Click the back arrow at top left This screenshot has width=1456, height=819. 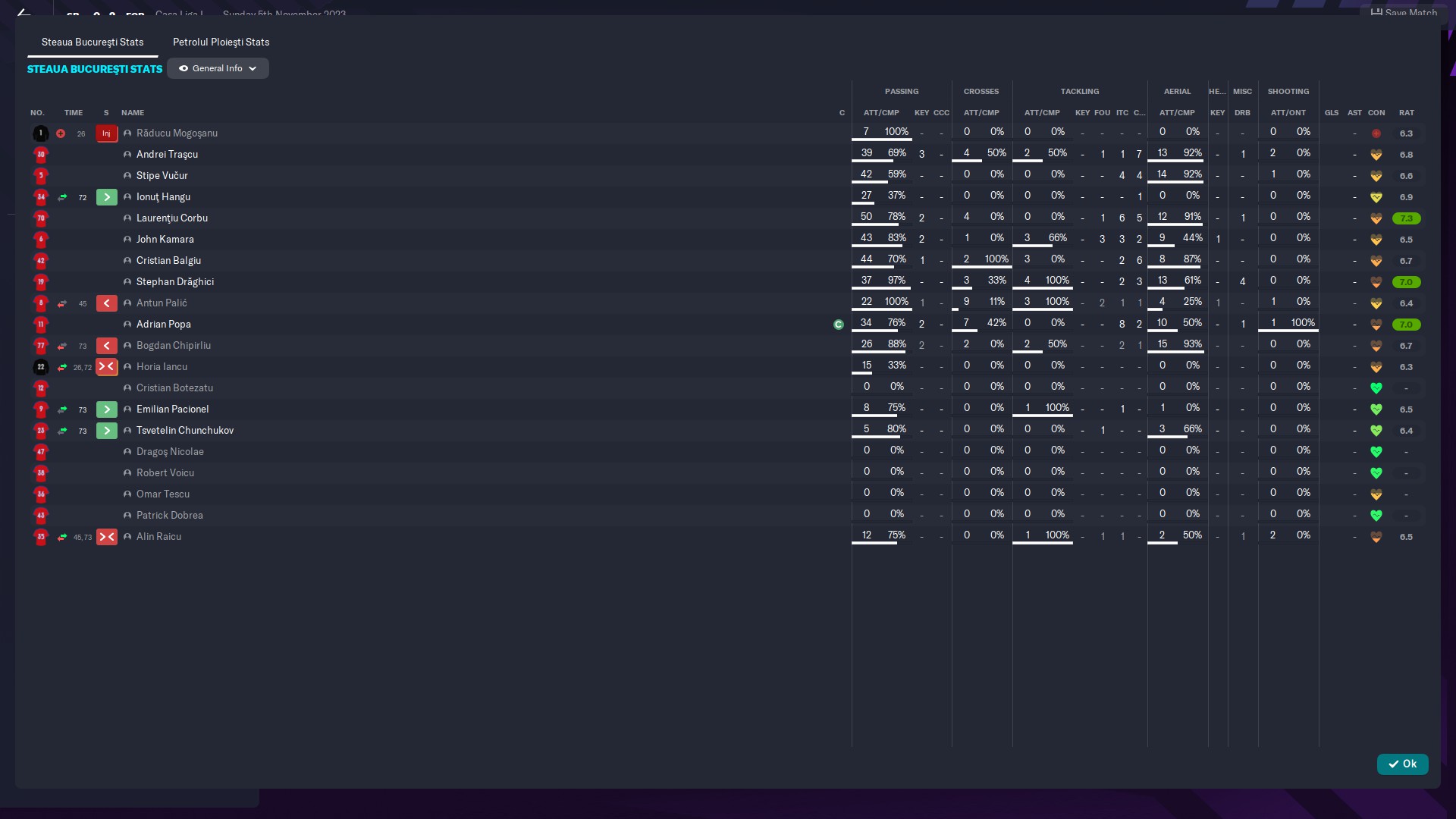pos(24,12)
